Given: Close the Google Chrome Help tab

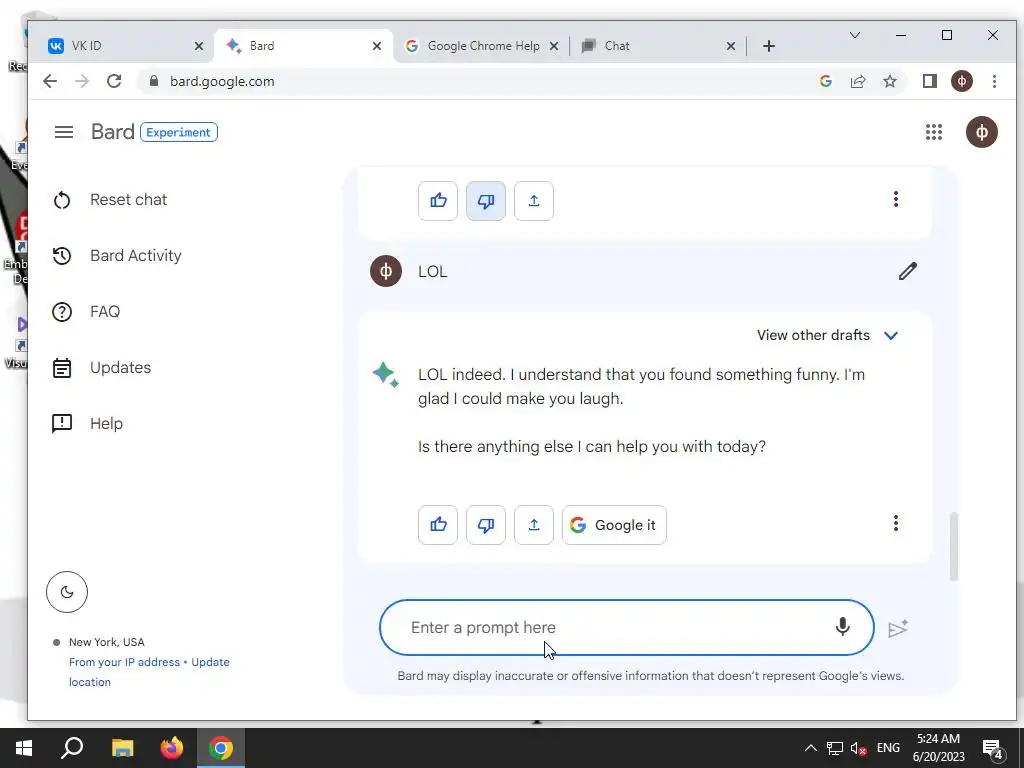Looking at the screenshot, I should coord(554,46).
